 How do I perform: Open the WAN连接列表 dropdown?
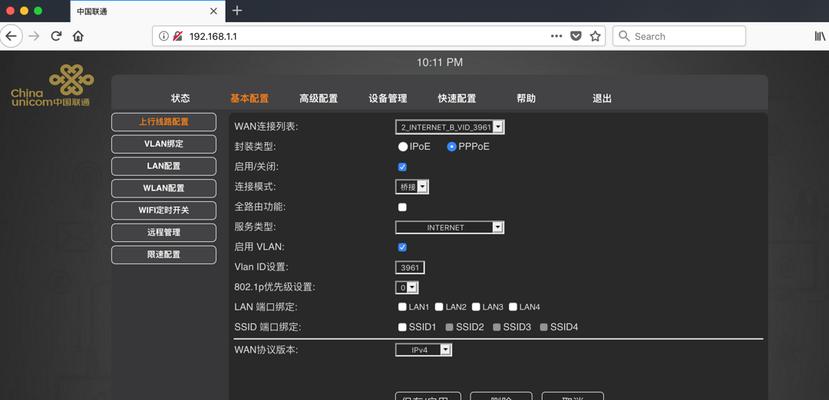point(450,127)
